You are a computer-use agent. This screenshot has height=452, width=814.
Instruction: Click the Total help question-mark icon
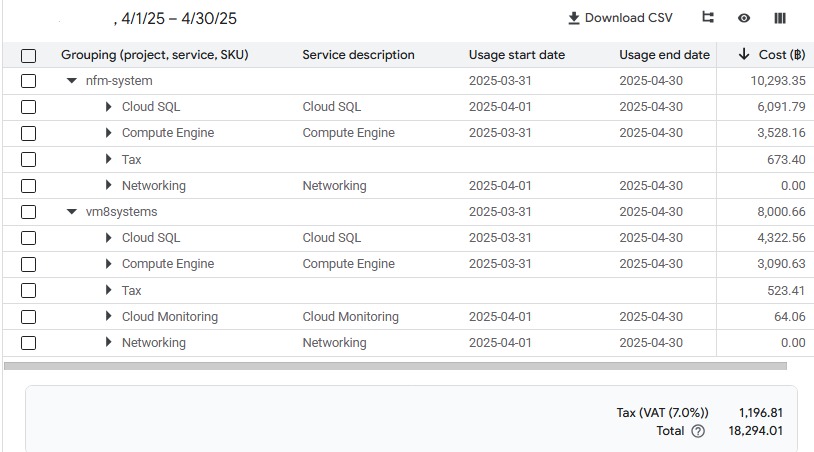pos(698,431)
